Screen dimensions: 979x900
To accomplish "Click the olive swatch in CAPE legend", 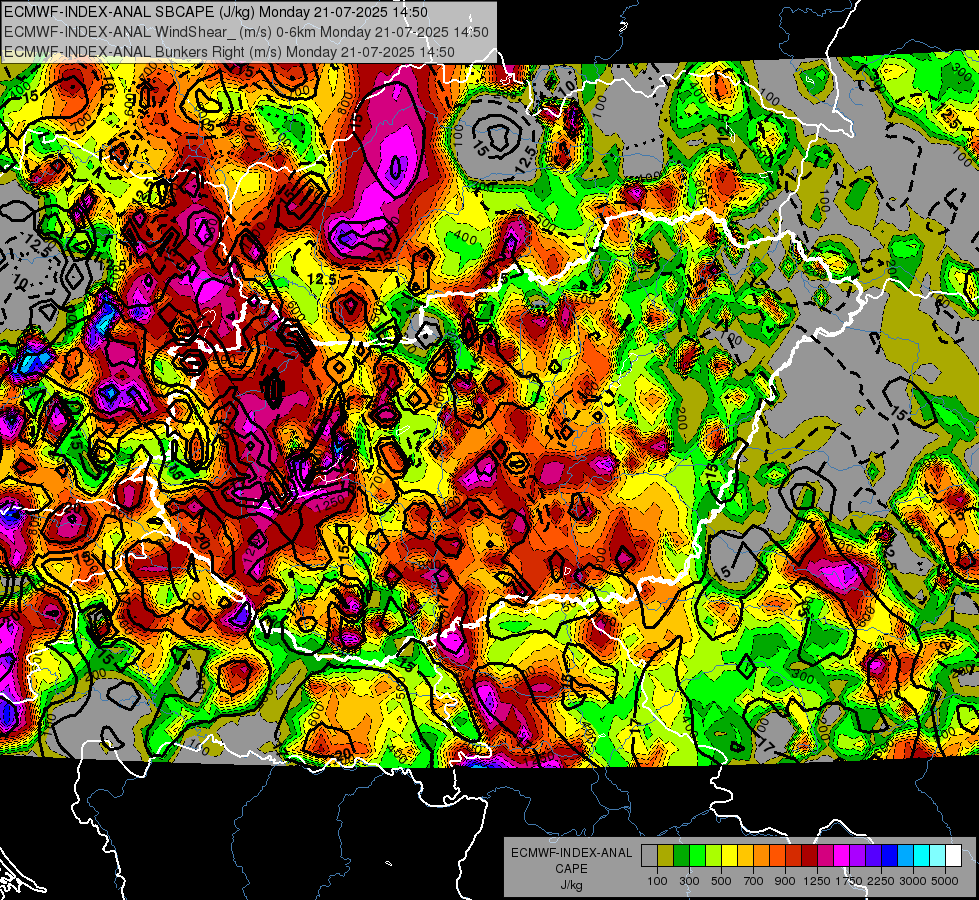I will click(666, 856).
